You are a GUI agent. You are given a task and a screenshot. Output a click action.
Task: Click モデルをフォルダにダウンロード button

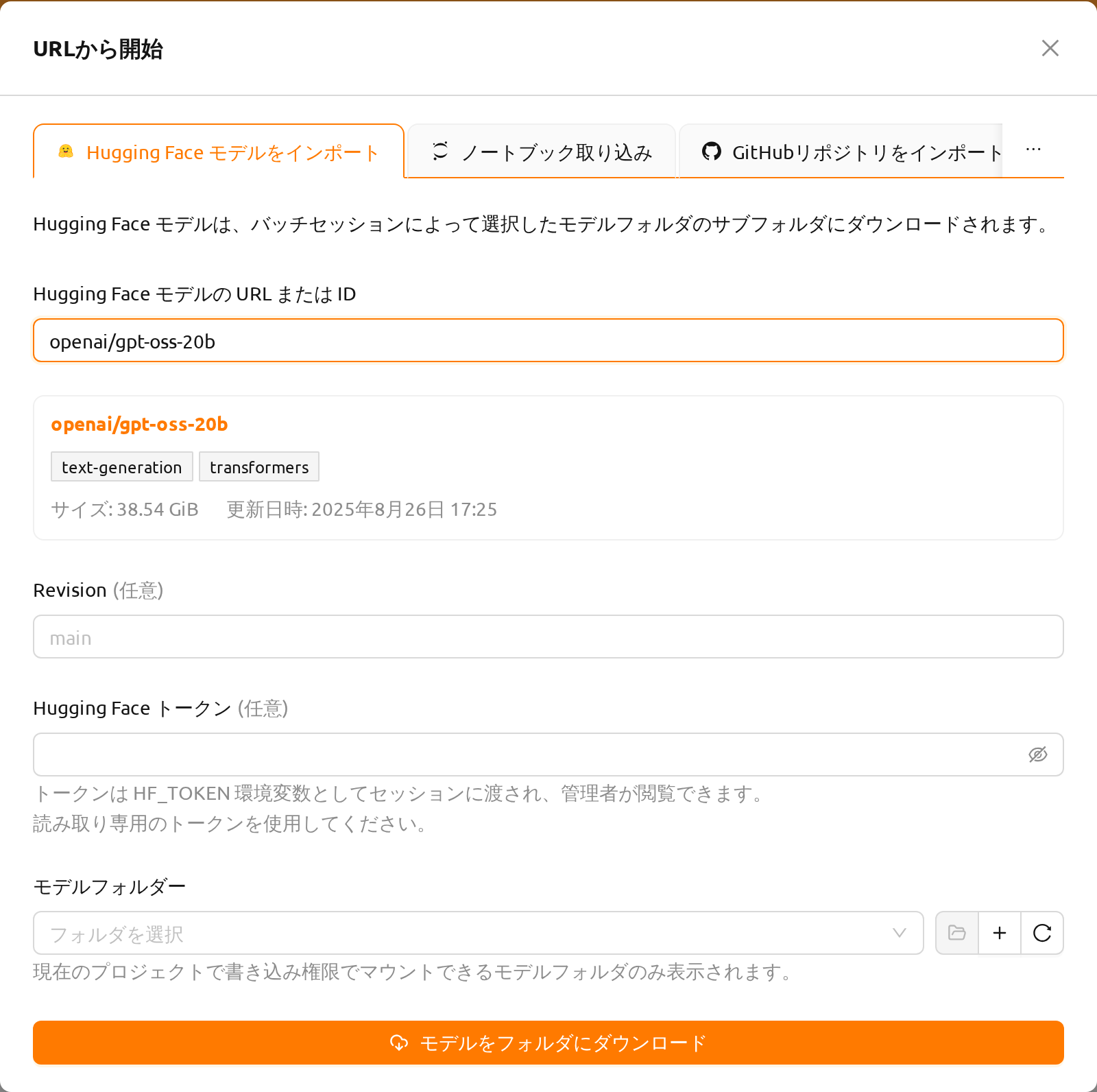point(548,1043)
